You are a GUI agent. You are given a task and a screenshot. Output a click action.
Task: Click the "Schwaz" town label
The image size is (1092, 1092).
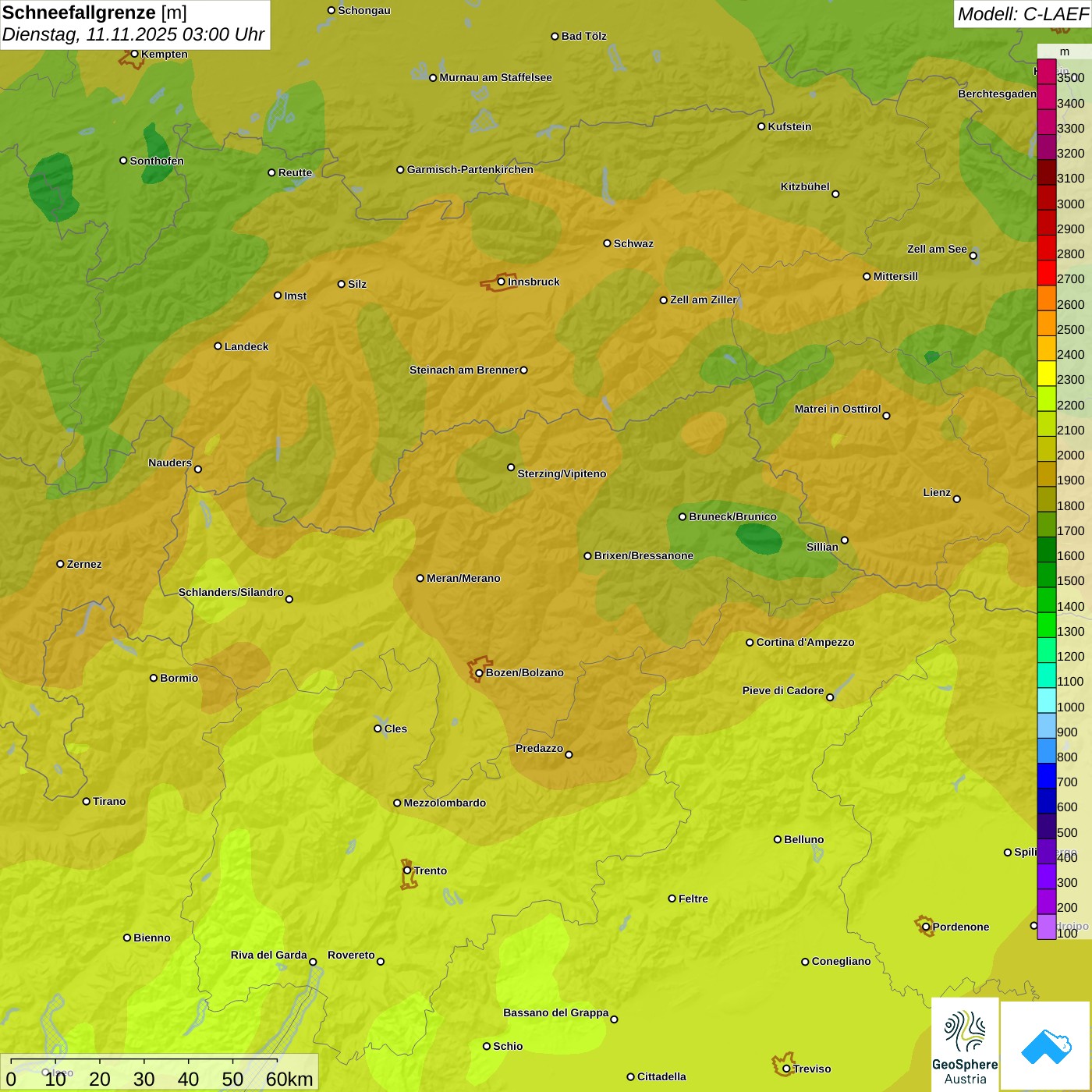click(x=633, y=243)
